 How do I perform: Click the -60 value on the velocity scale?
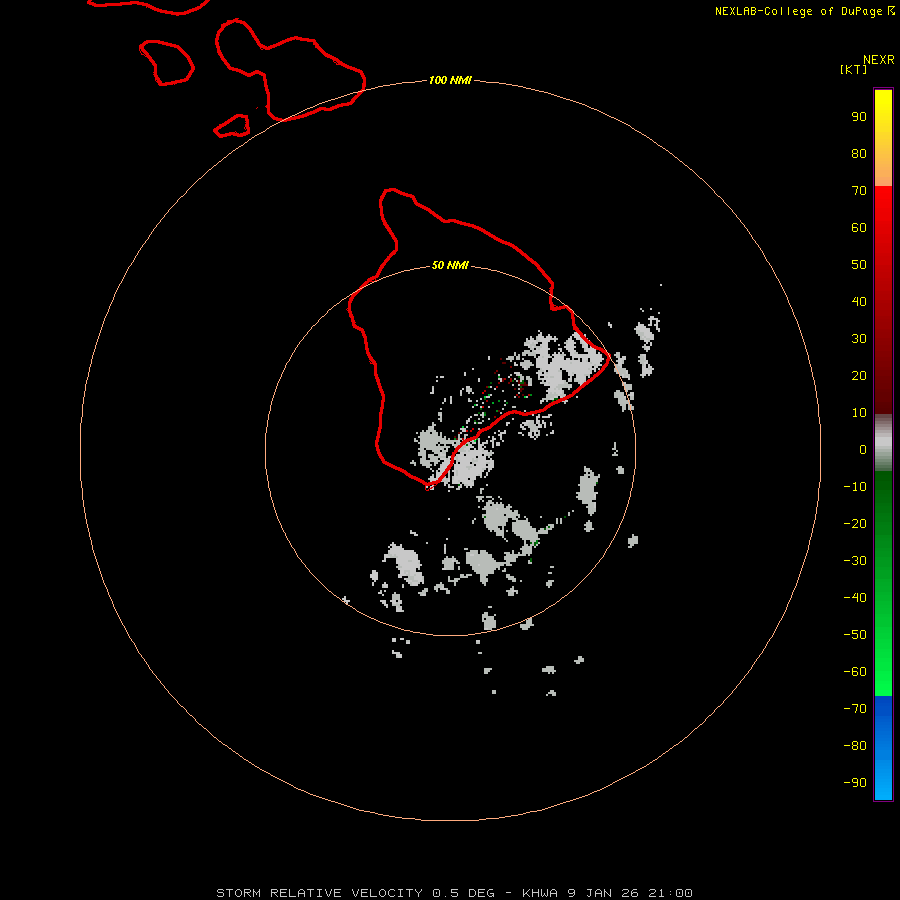(855, 672)
